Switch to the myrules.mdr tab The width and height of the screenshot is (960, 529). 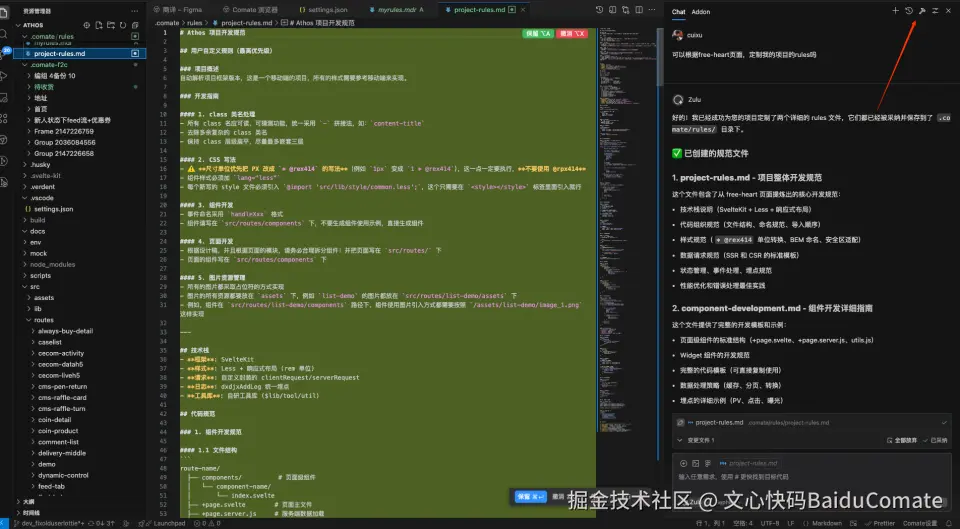click(x=397, y=10)
